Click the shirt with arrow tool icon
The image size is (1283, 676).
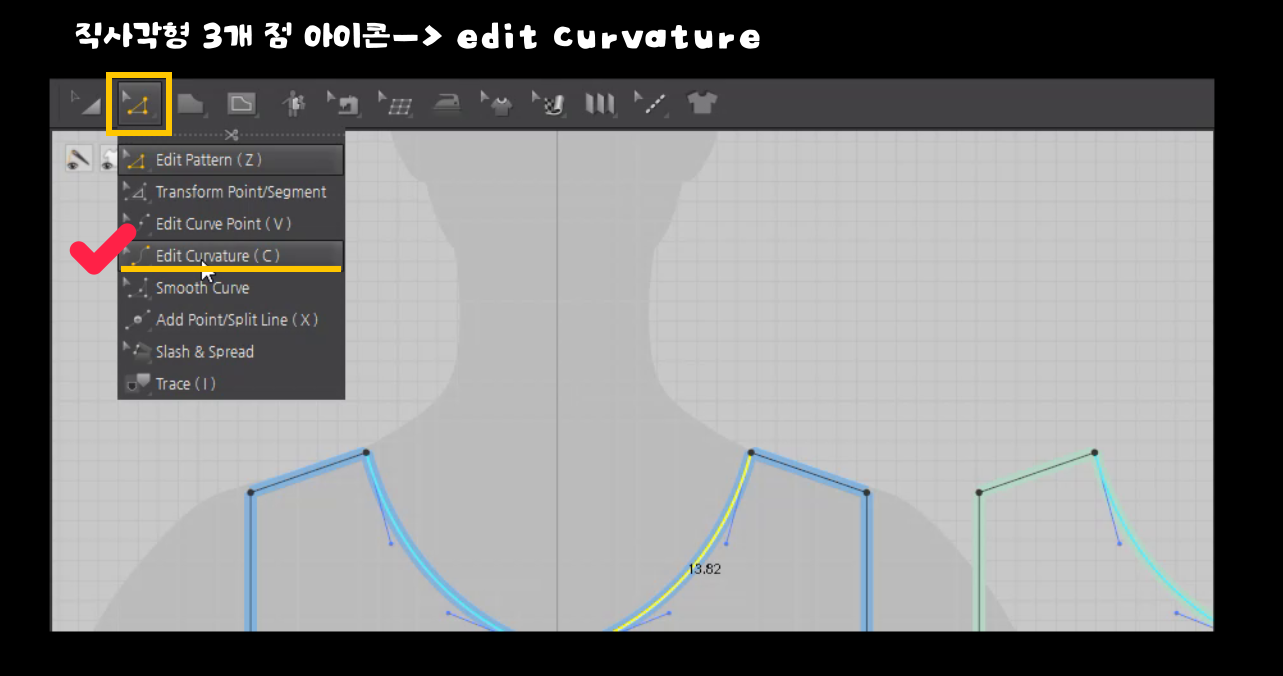497,103
